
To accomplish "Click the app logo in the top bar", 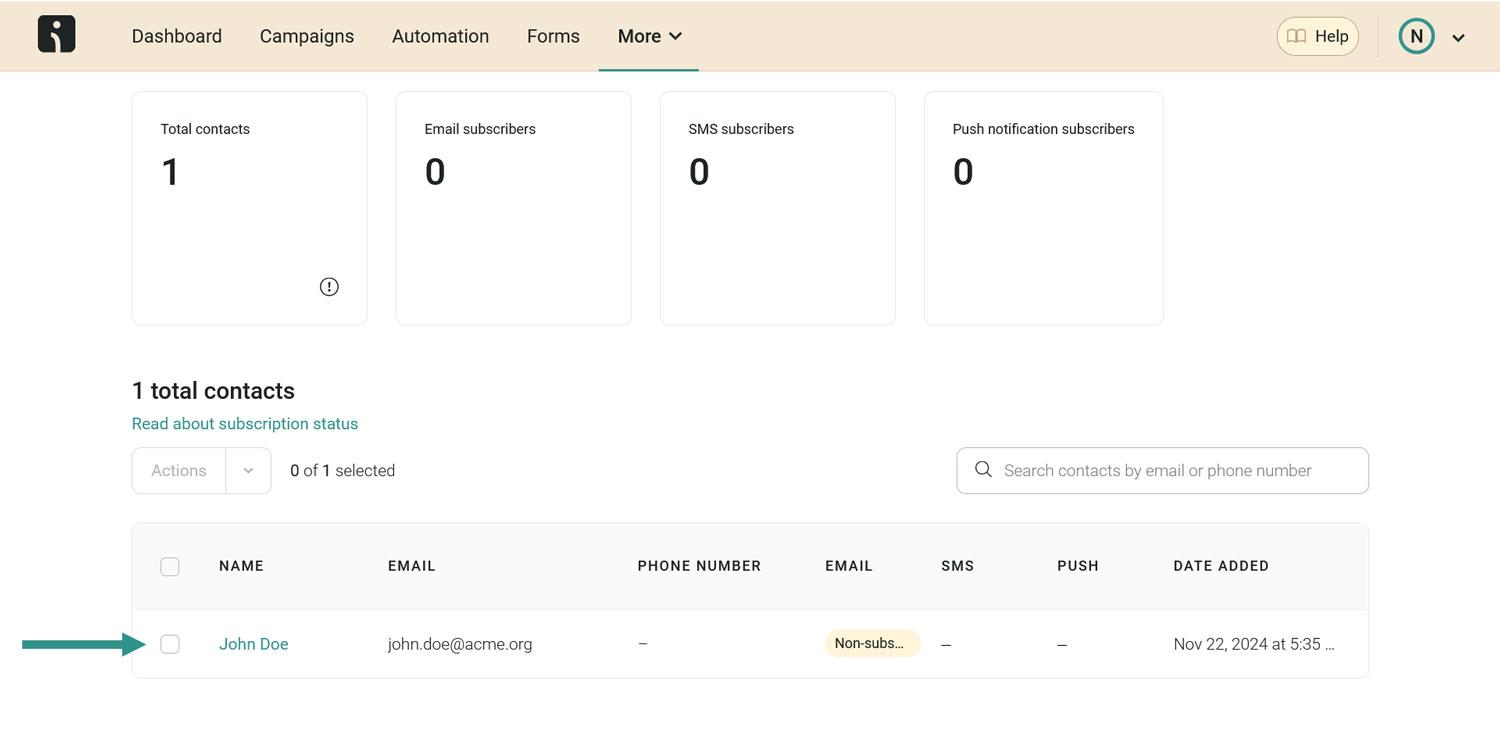I will 56,35.
